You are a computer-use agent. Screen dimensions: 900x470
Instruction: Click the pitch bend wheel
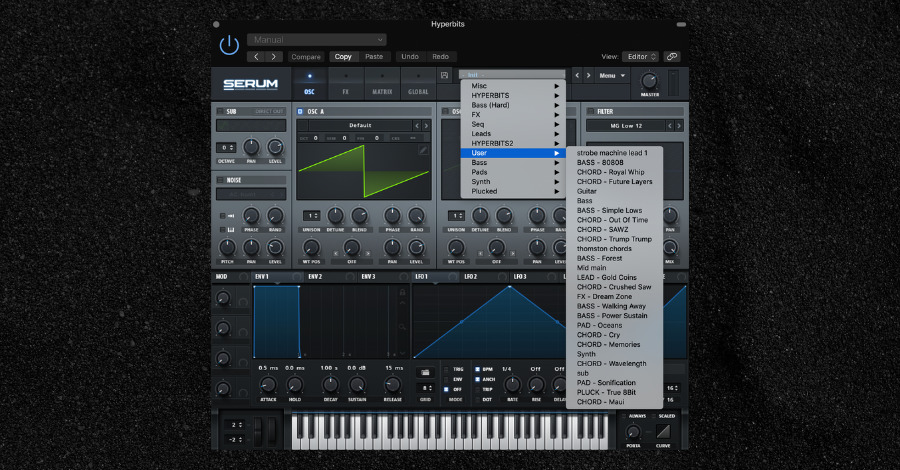[258, 432]
